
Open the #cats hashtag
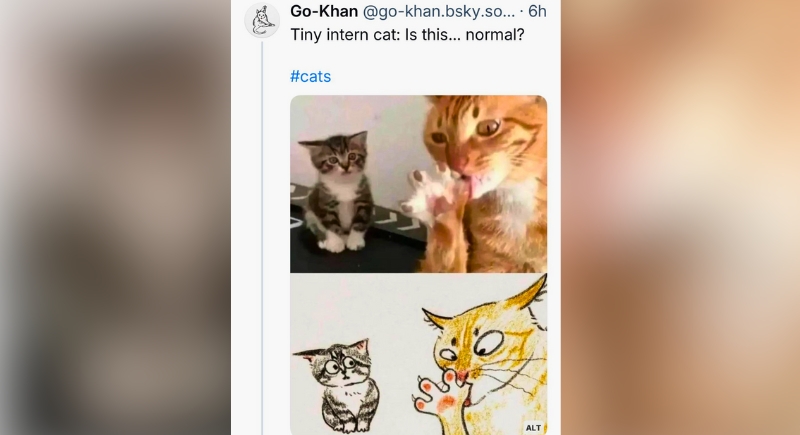point(310,76)
